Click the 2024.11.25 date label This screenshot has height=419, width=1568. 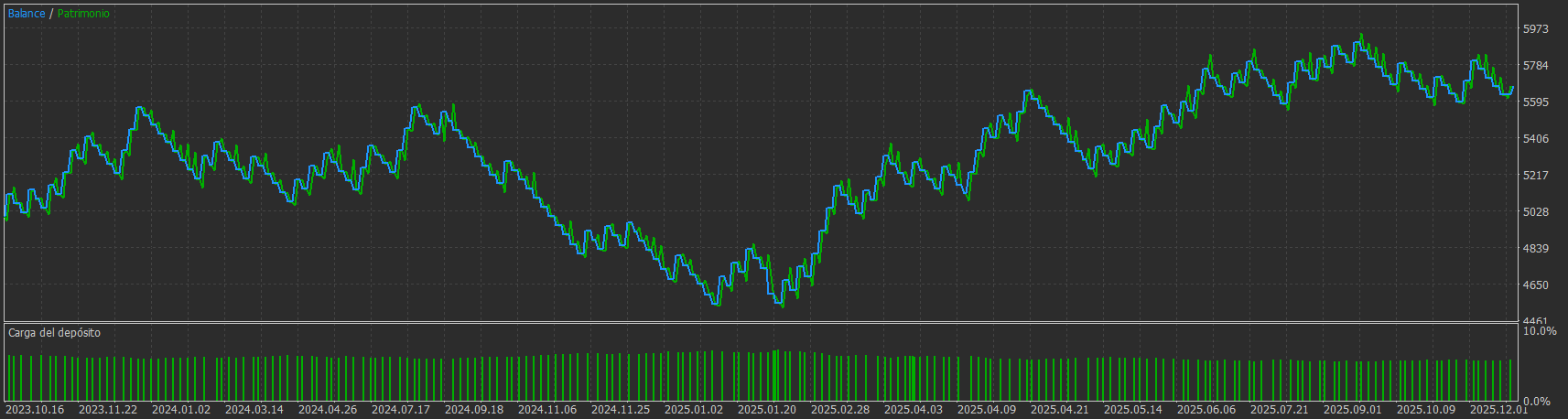(x=621, y=410)
